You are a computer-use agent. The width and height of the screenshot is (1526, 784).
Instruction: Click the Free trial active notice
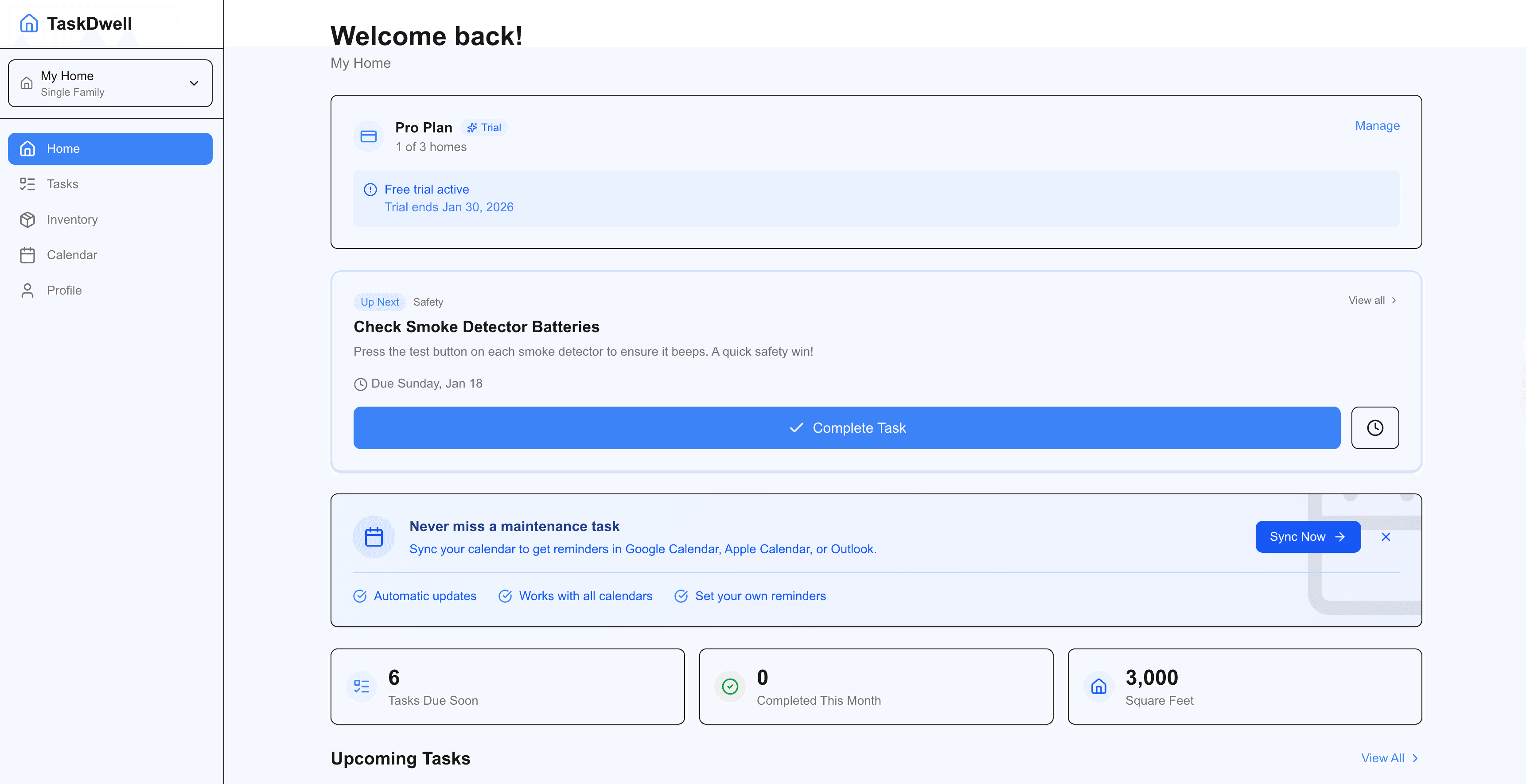pyautogui.click(x=426, y=189)
